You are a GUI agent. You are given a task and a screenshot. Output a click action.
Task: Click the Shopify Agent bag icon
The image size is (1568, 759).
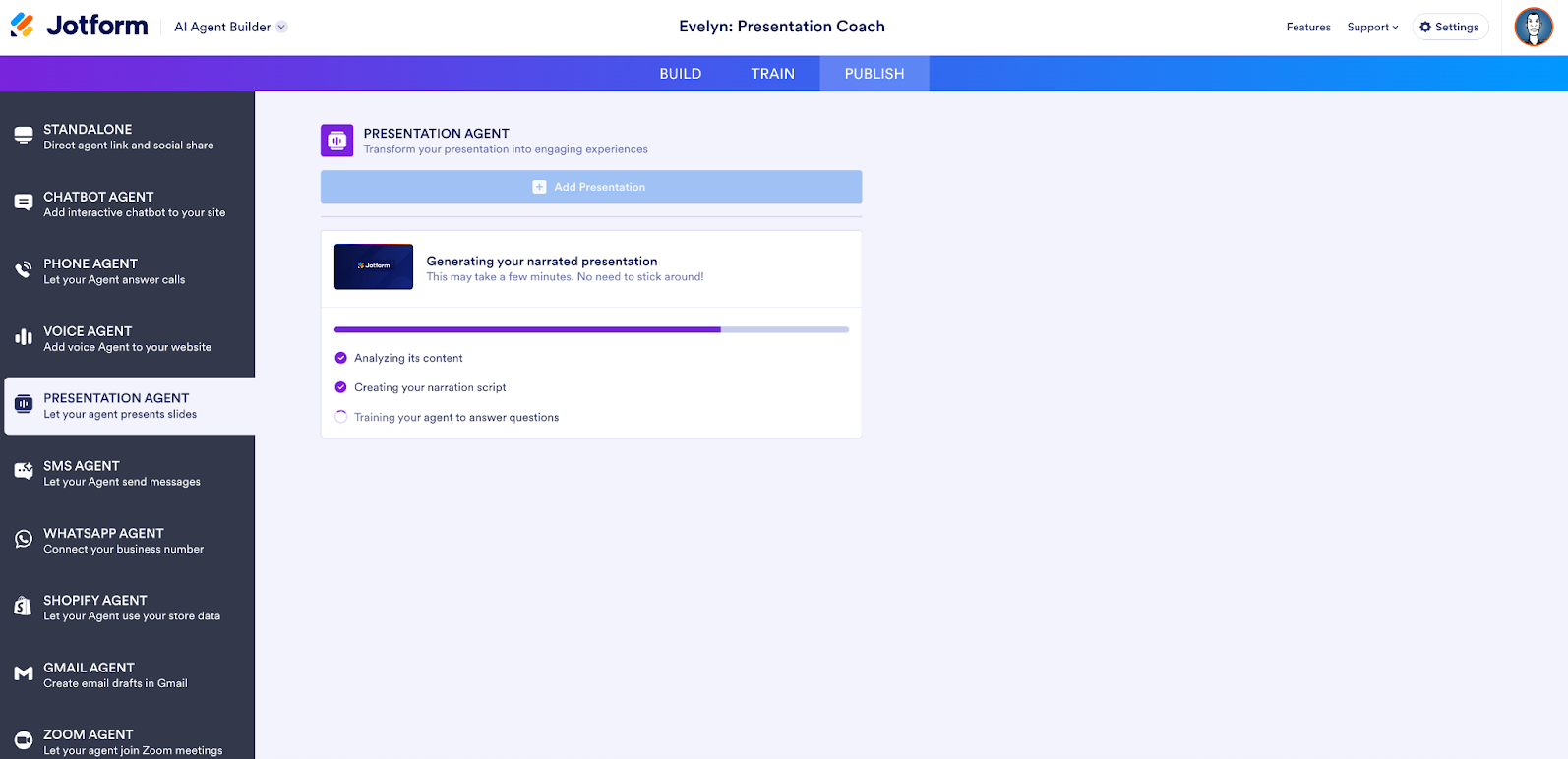(24, 607)
